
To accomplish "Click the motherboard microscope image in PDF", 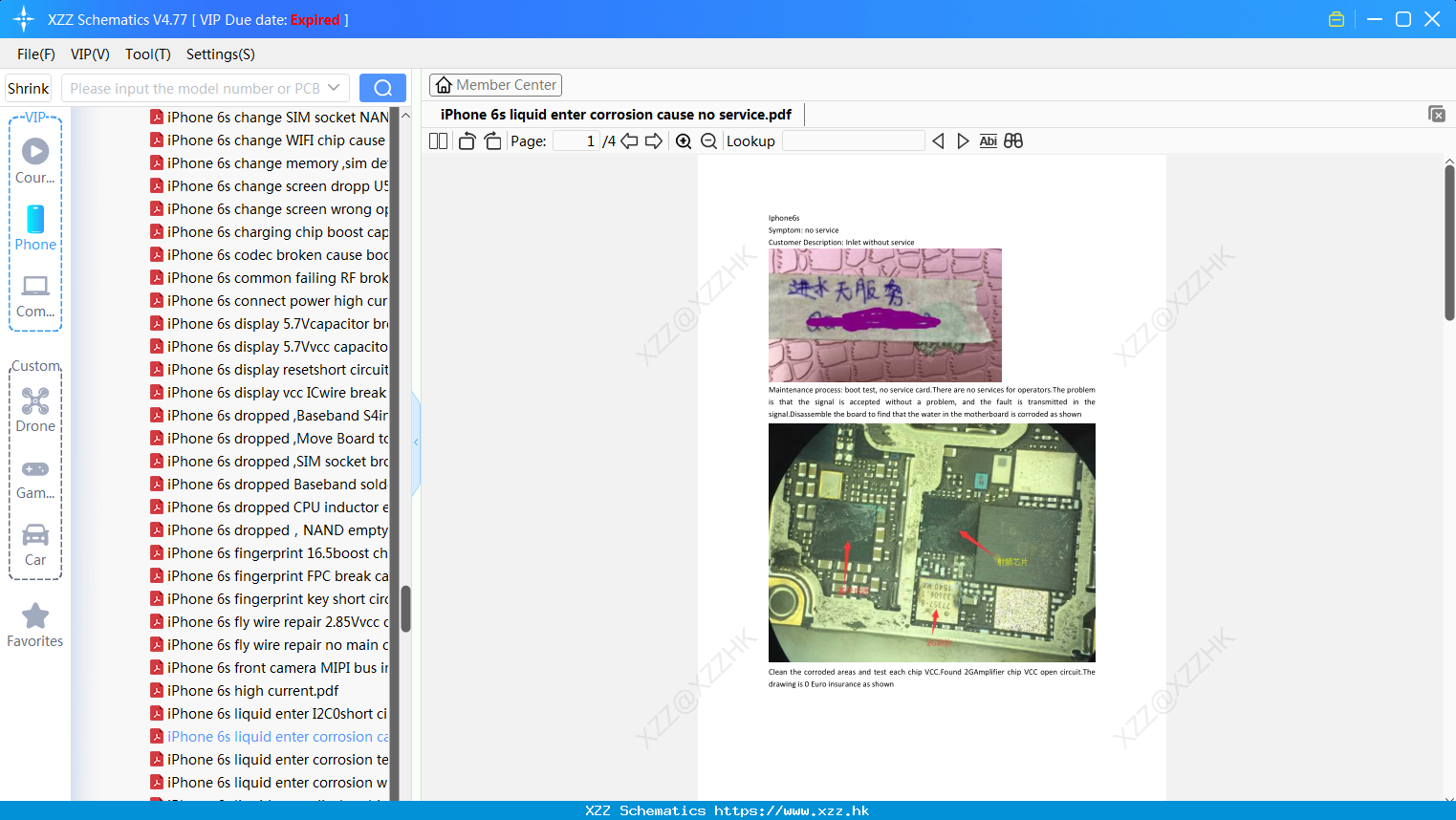I will pyautogui.click(x=932, y=543).
